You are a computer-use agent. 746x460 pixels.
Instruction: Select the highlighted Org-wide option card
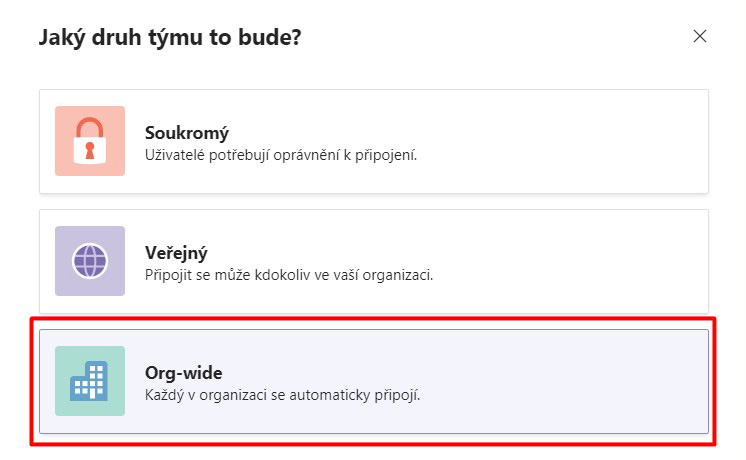pos(374,382)
